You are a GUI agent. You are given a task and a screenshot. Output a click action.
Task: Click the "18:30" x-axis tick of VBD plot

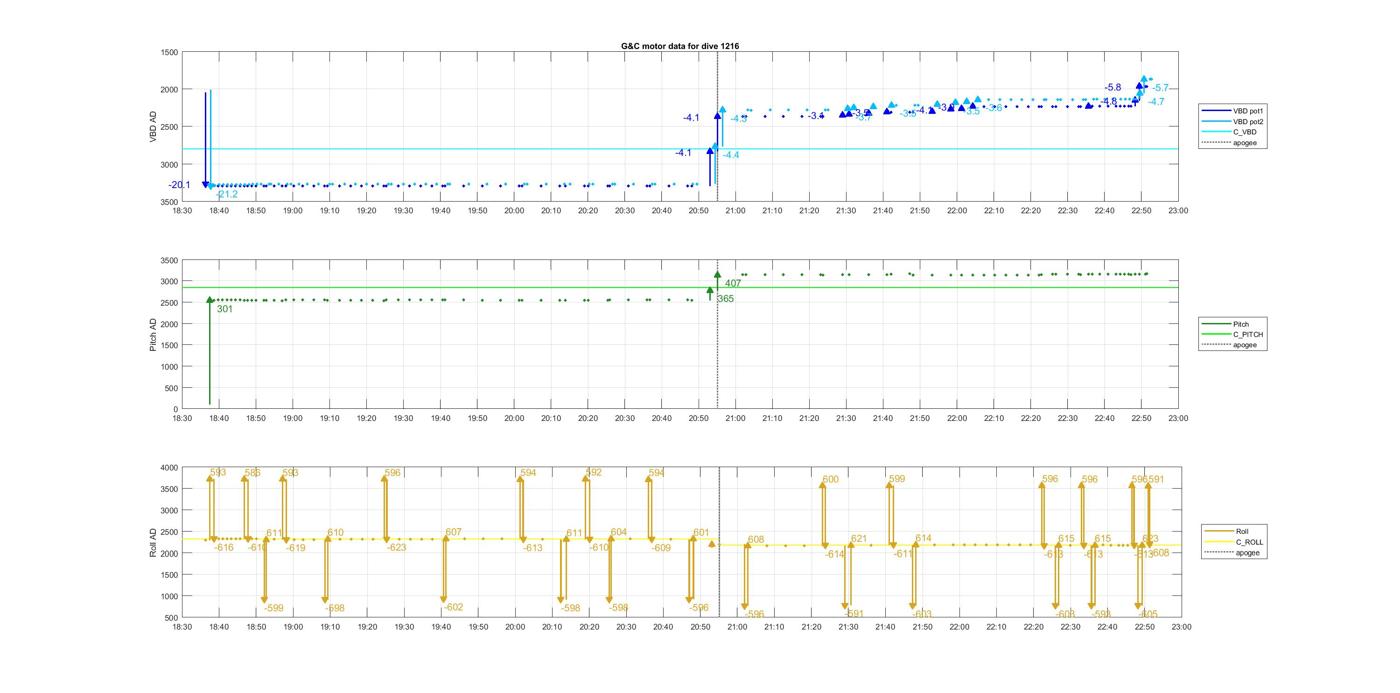182,211
